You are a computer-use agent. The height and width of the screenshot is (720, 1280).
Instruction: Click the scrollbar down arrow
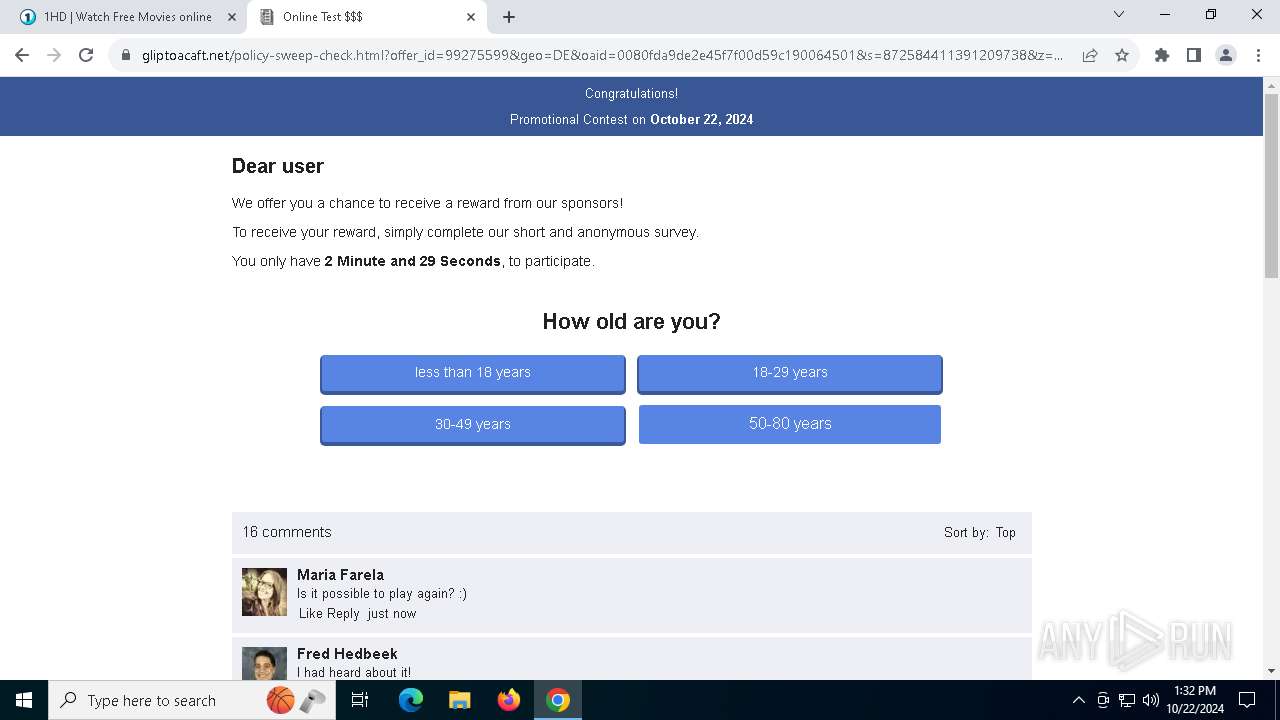click(x=1271, y=671)
